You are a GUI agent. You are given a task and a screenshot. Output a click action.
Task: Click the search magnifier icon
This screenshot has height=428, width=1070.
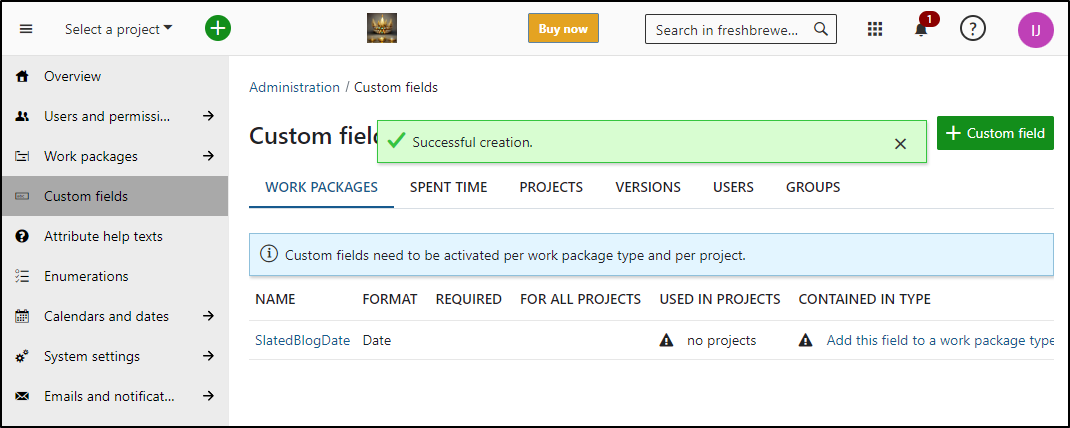(821, 29)
